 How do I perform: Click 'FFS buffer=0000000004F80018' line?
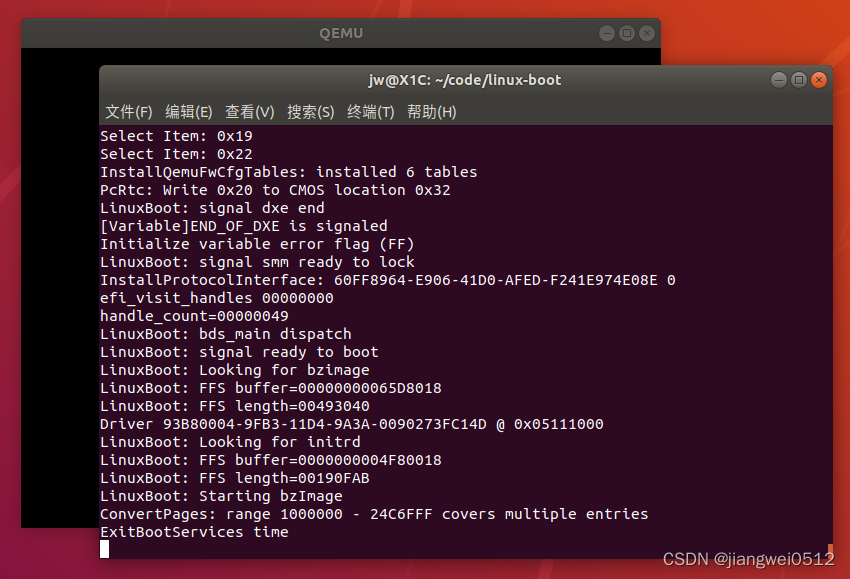click(x=271, y=460)
